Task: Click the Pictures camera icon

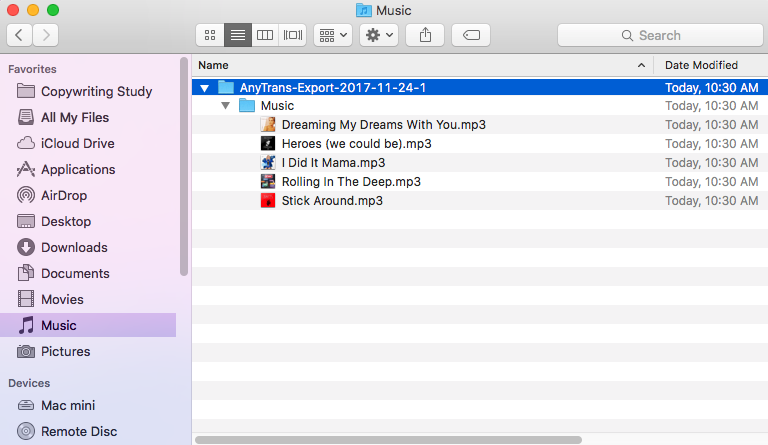Action: pos(26,351)
